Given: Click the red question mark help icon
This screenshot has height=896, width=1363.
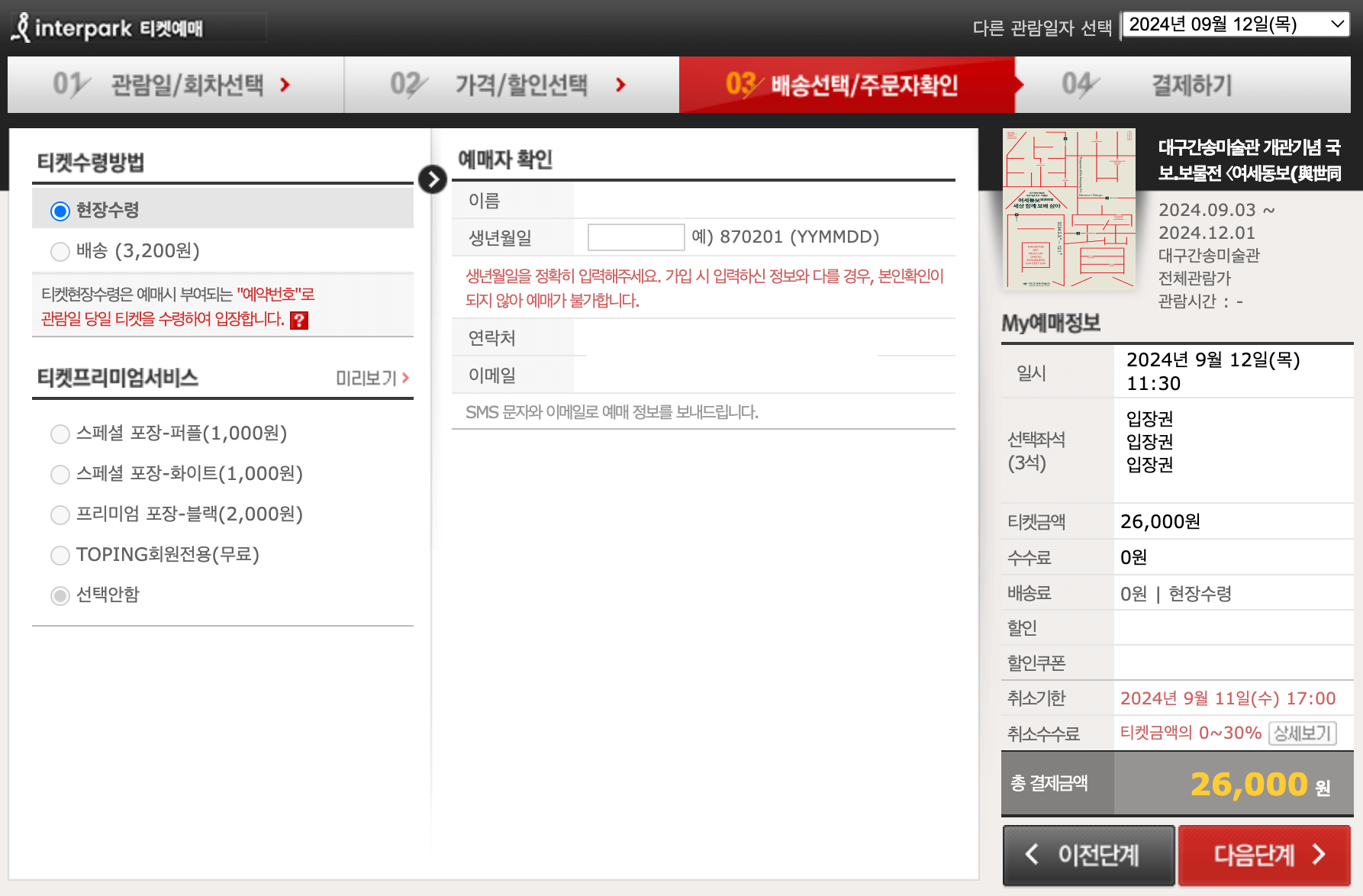Looking at the screenshot, I should (x=298, y=321).
